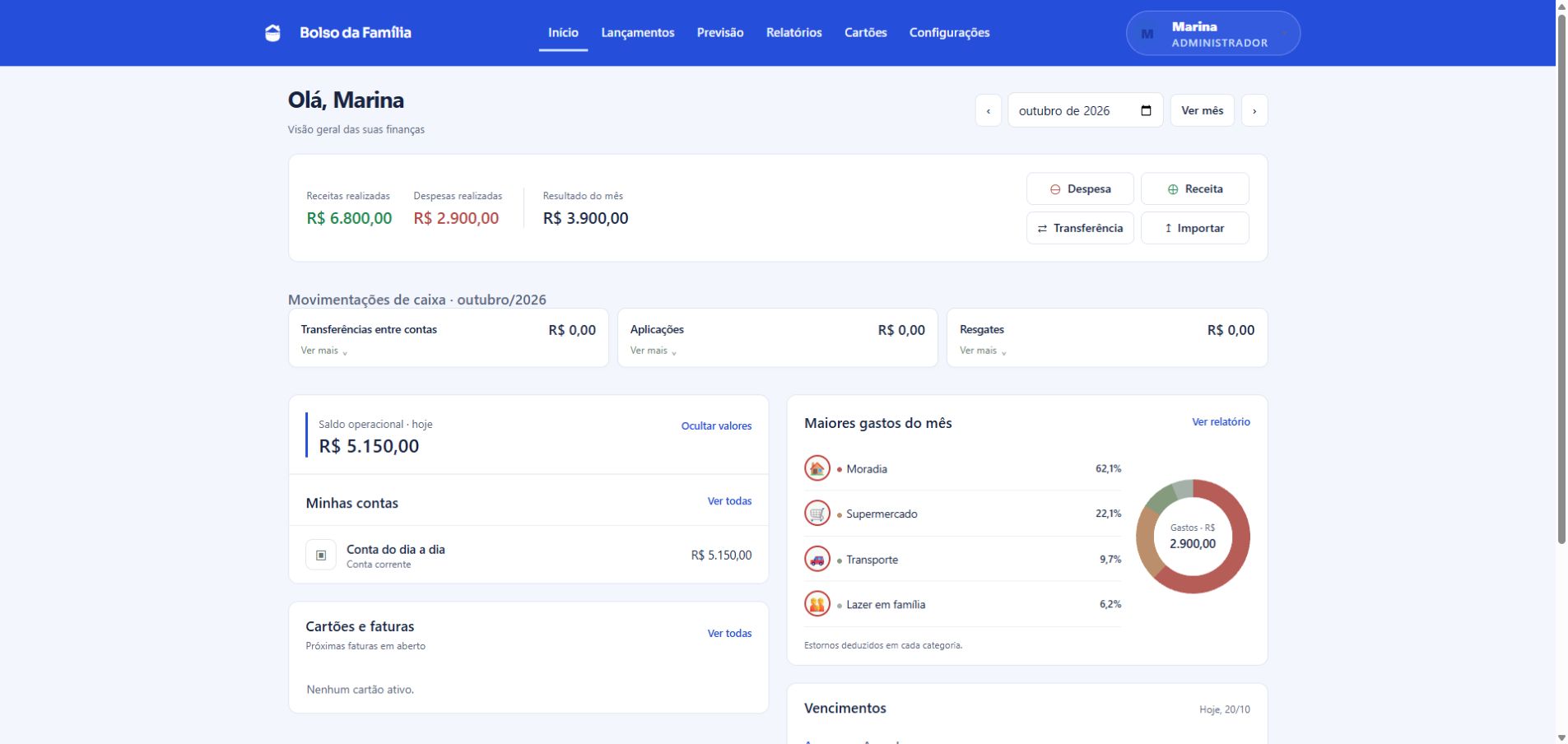Open the Lançamentos tab
The width and height of the screenshot is (1568, 744).
click(638, 33)
